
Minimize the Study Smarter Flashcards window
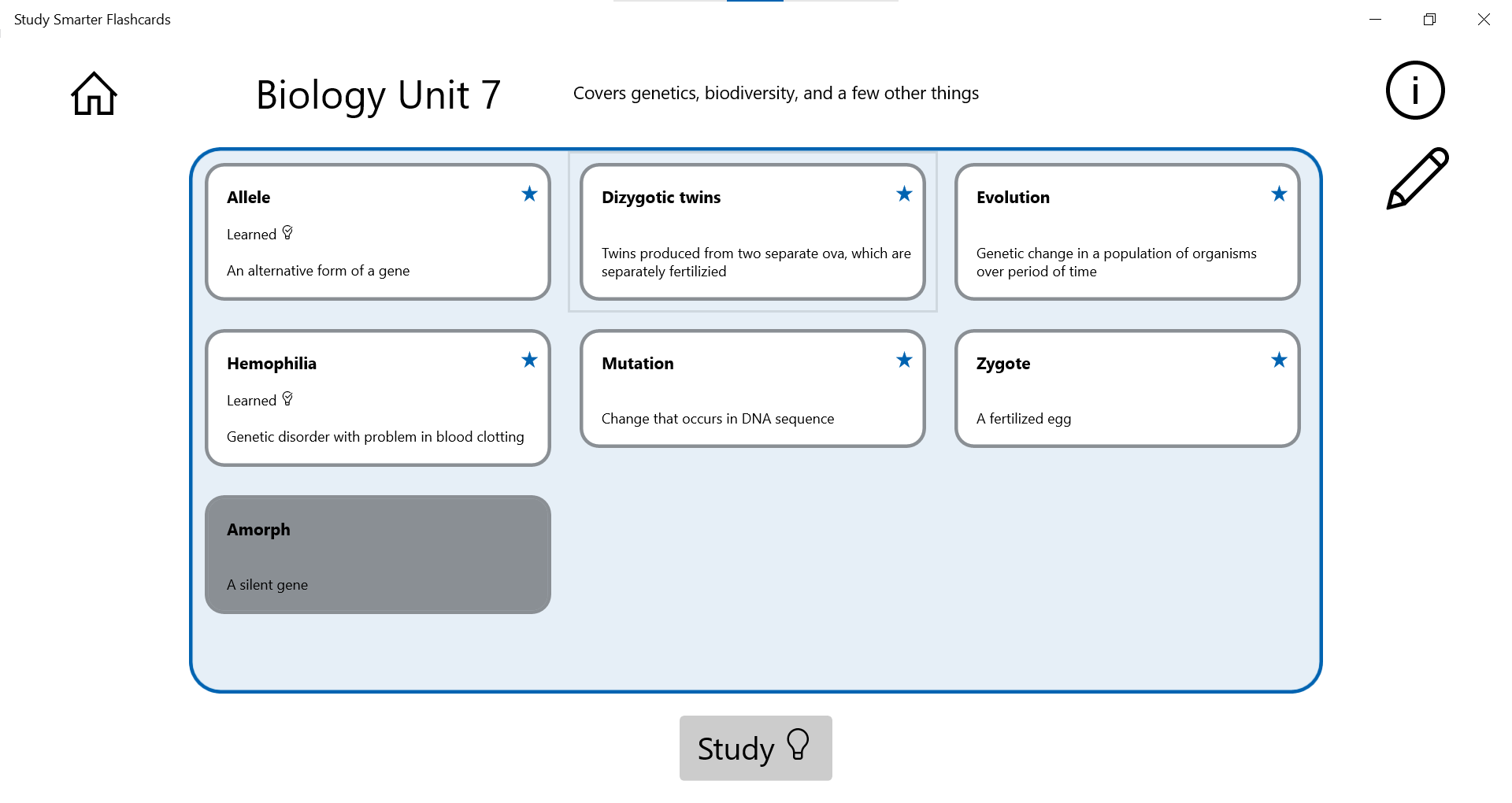tap(1375, 20)
